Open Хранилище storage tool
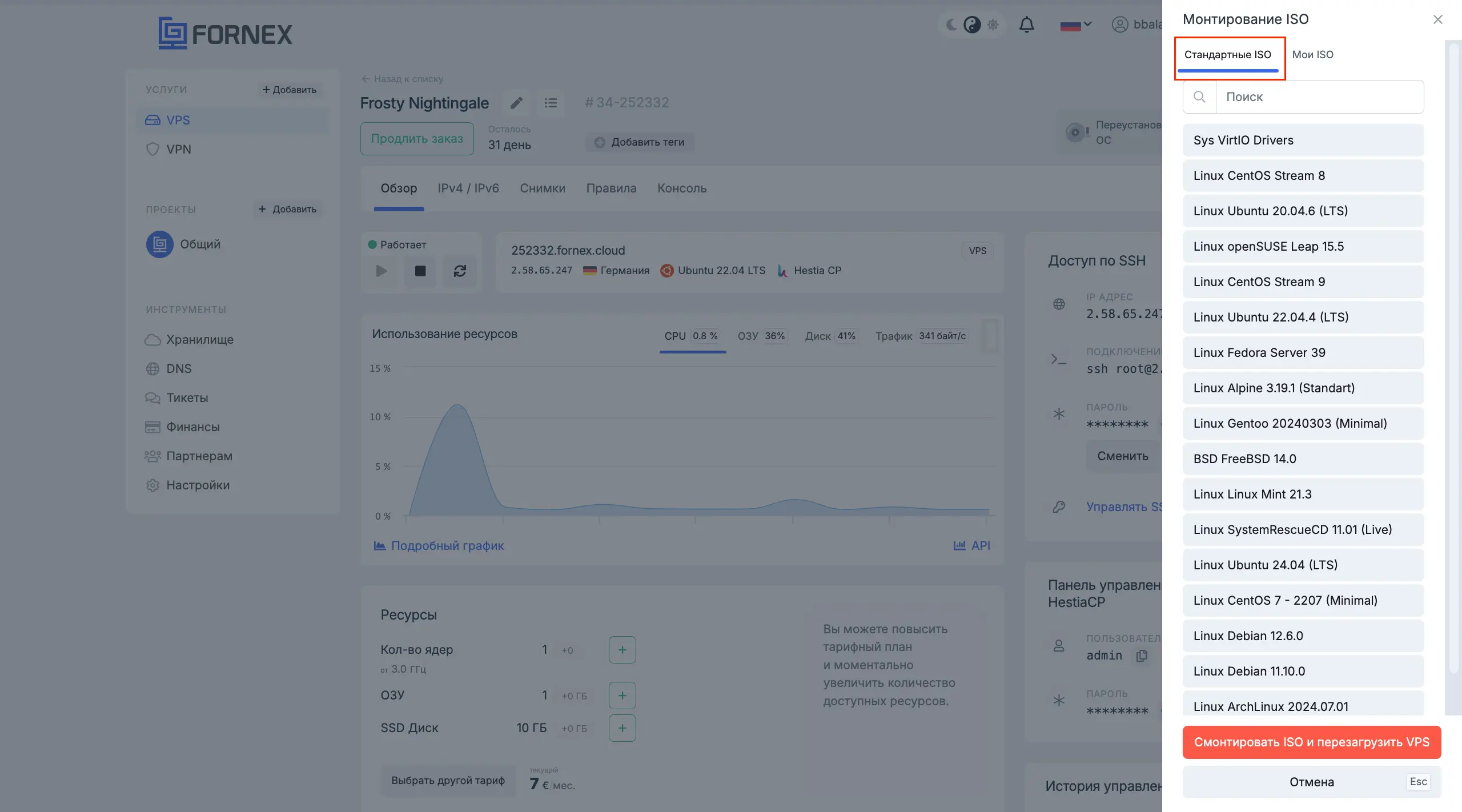Screen dimensions: 1462x812 [190, 339]
